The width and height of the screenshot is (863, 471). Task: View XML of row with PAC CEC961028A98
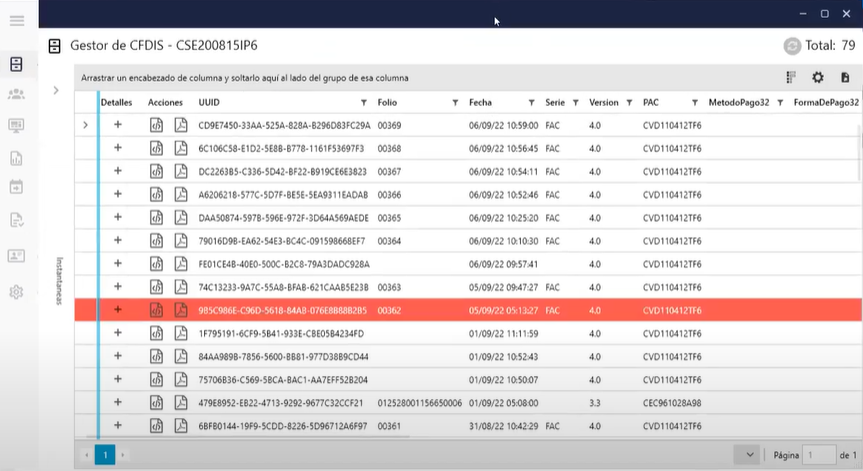point(156,403)
